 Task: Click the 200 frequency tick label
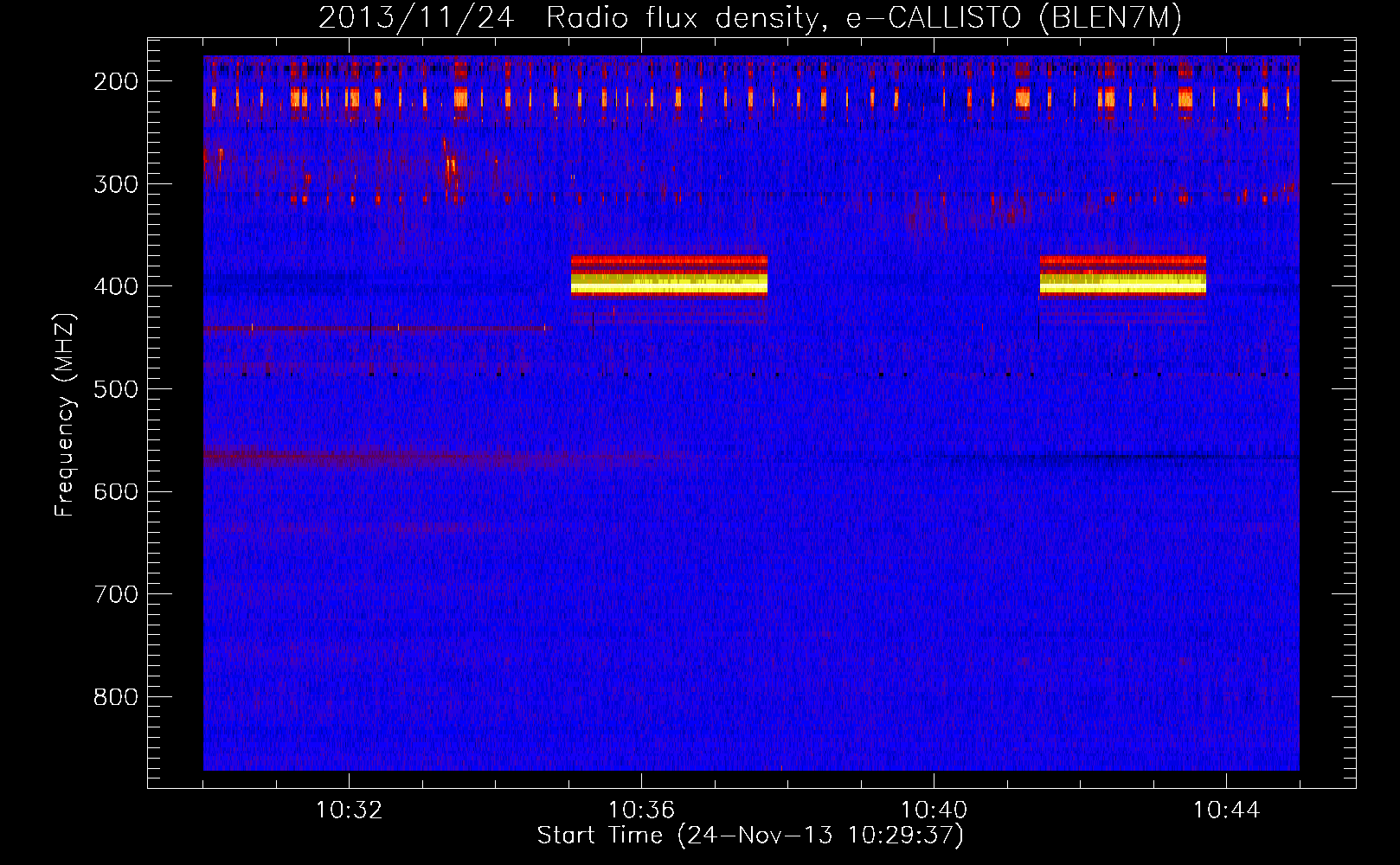point(116,81)
